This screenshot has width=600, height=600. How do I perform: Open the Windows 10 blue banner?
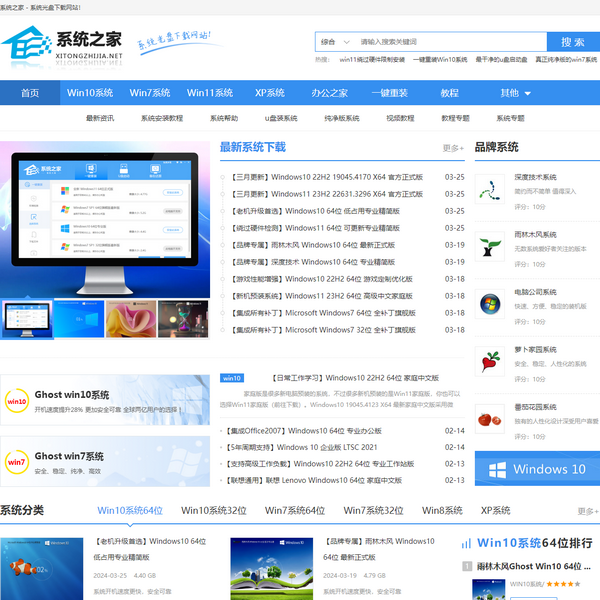537,469
